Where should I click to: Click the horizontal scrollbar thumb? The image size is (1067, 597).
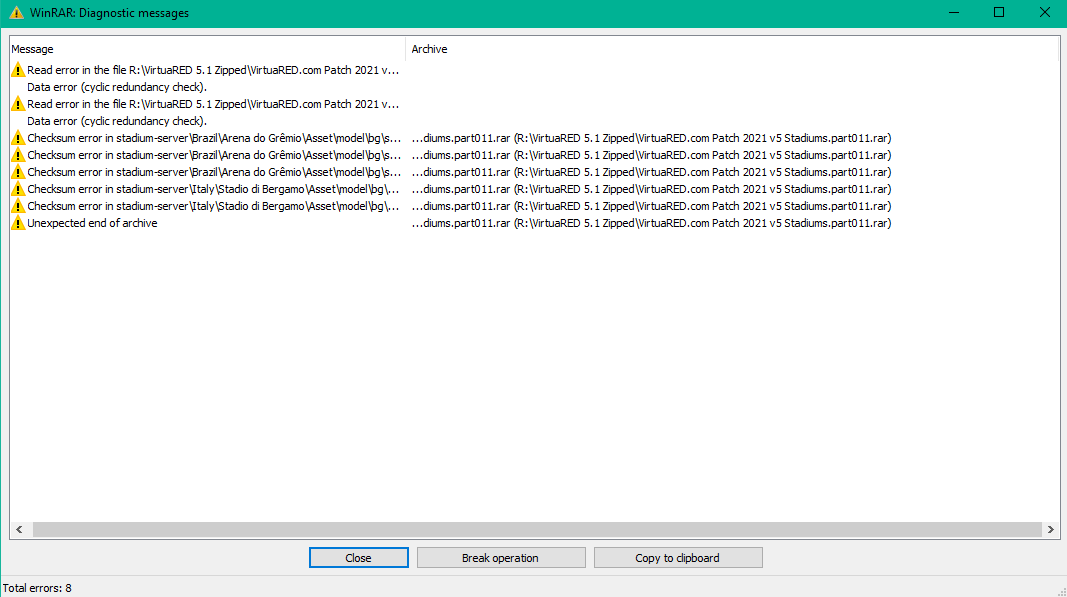(x=537, y=530)
